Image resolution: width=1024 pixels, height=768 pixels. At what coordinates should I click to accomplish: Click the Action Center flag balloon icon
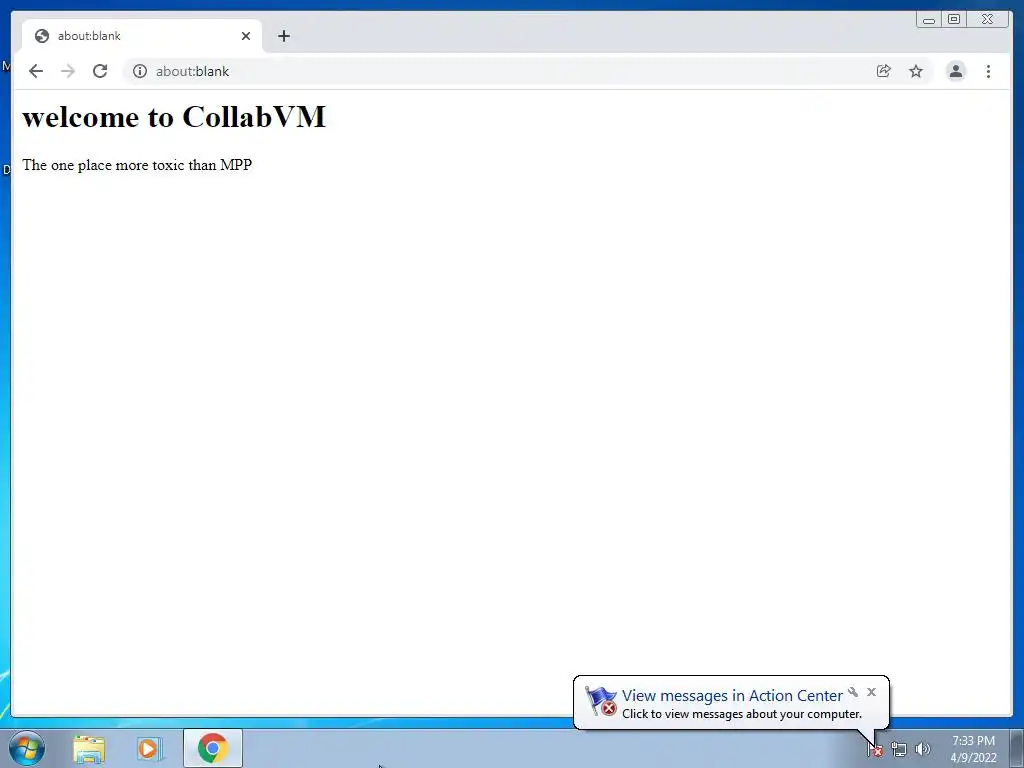coord(601,701)
